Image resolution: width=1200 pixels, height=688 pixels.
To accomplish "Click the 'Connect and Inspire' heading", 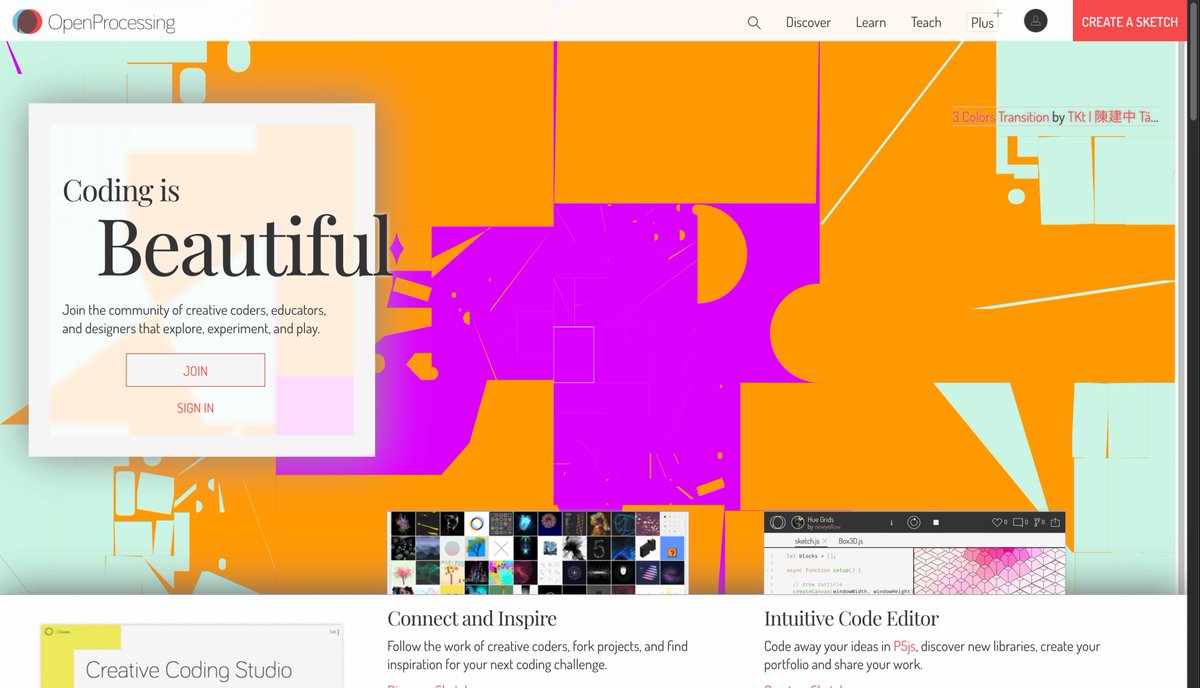I will [472, 618].
